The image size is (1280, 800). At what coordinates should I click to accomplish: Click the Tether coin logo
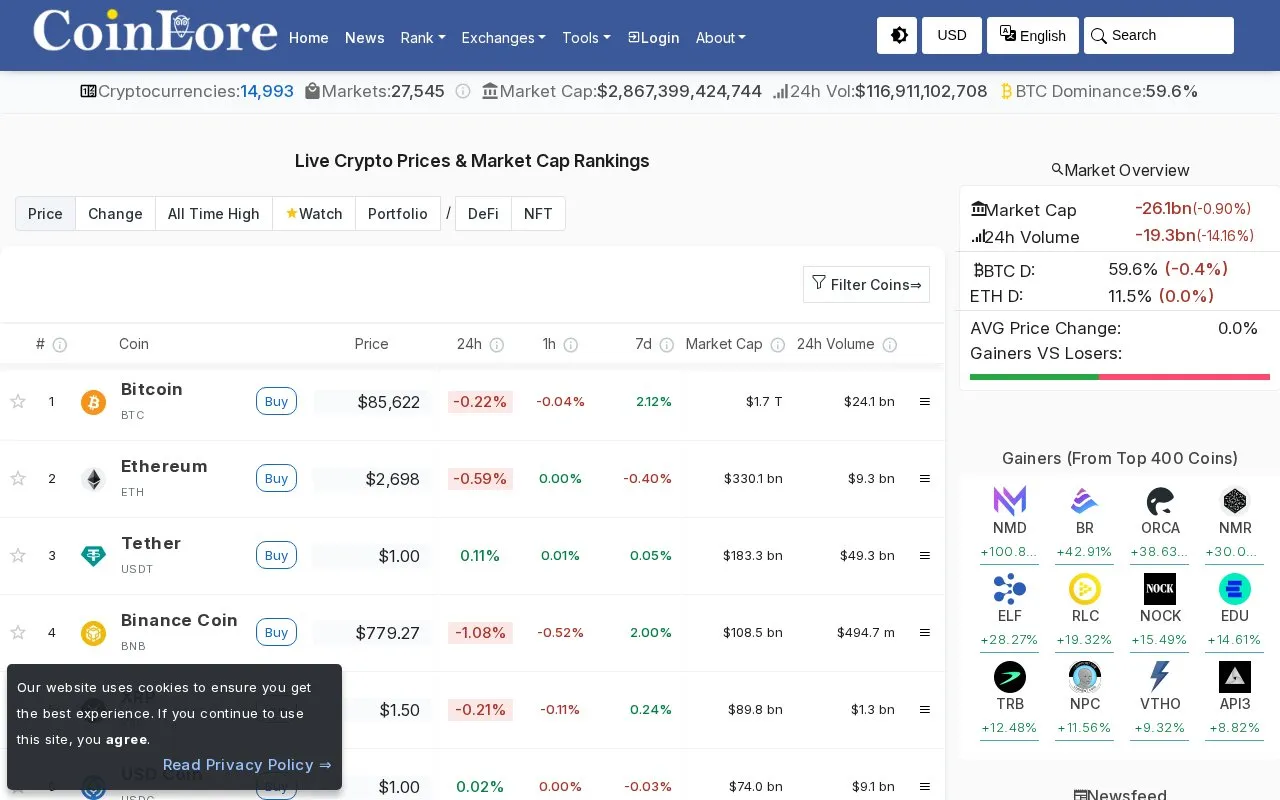93,556
